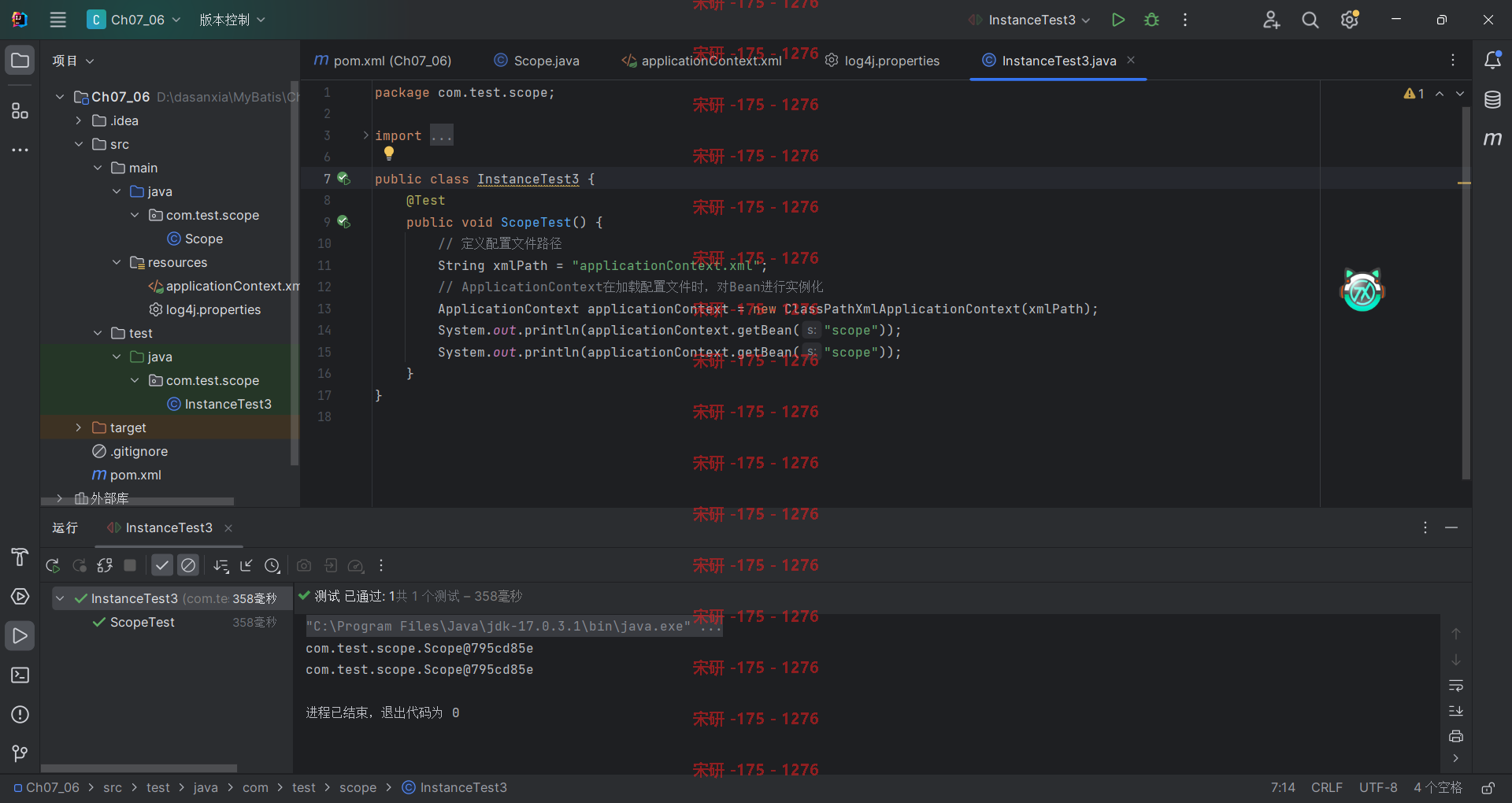Viewport: 1512px width, 803px height.
Task: Open the Code With Me user icon
Action: 1271,20
